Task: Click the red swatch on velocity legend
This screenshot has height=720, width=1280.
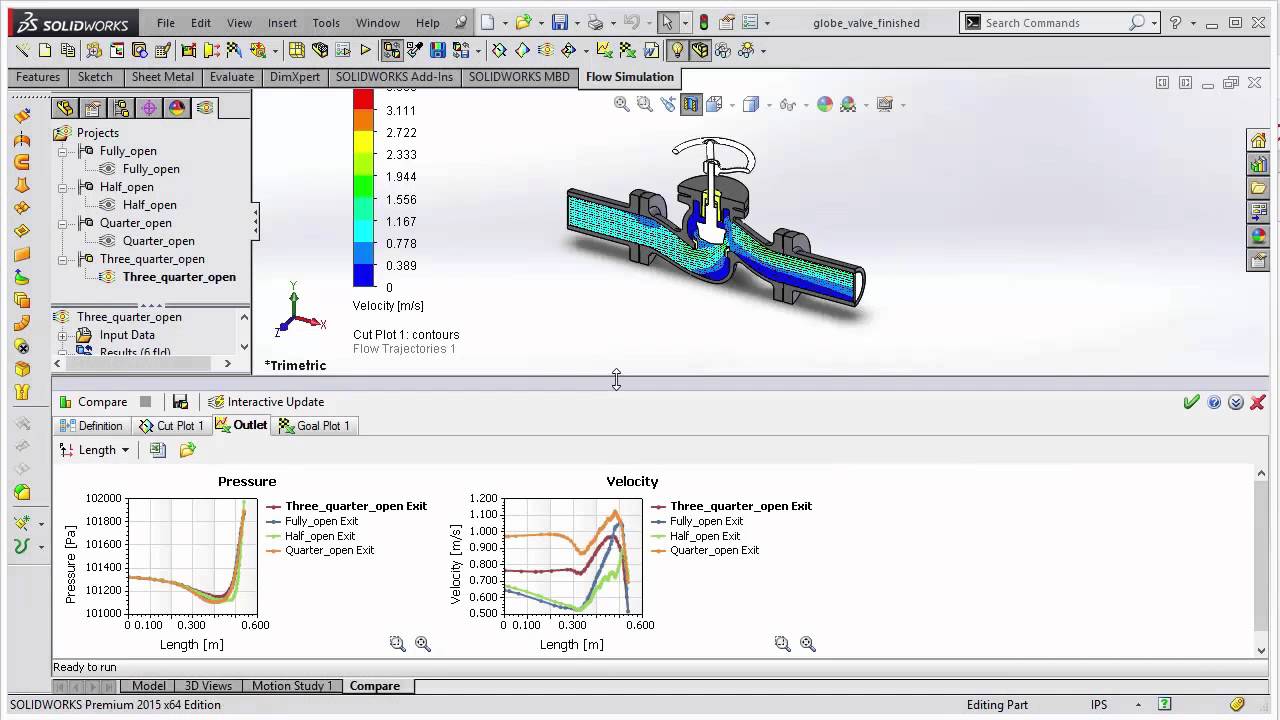Action: (x=363, y=99)
